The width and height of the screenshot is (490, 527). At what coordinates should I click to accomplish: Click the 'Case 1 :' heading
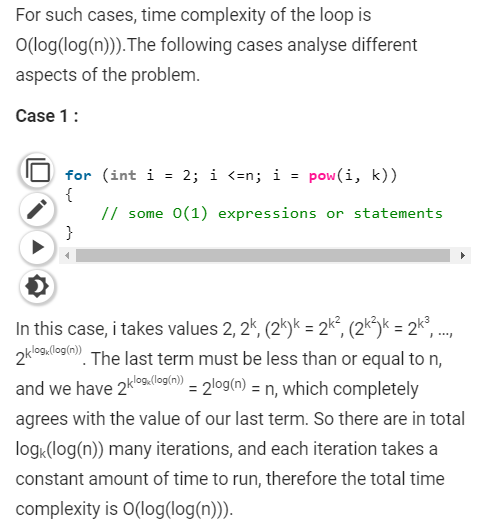coord(47,116)
